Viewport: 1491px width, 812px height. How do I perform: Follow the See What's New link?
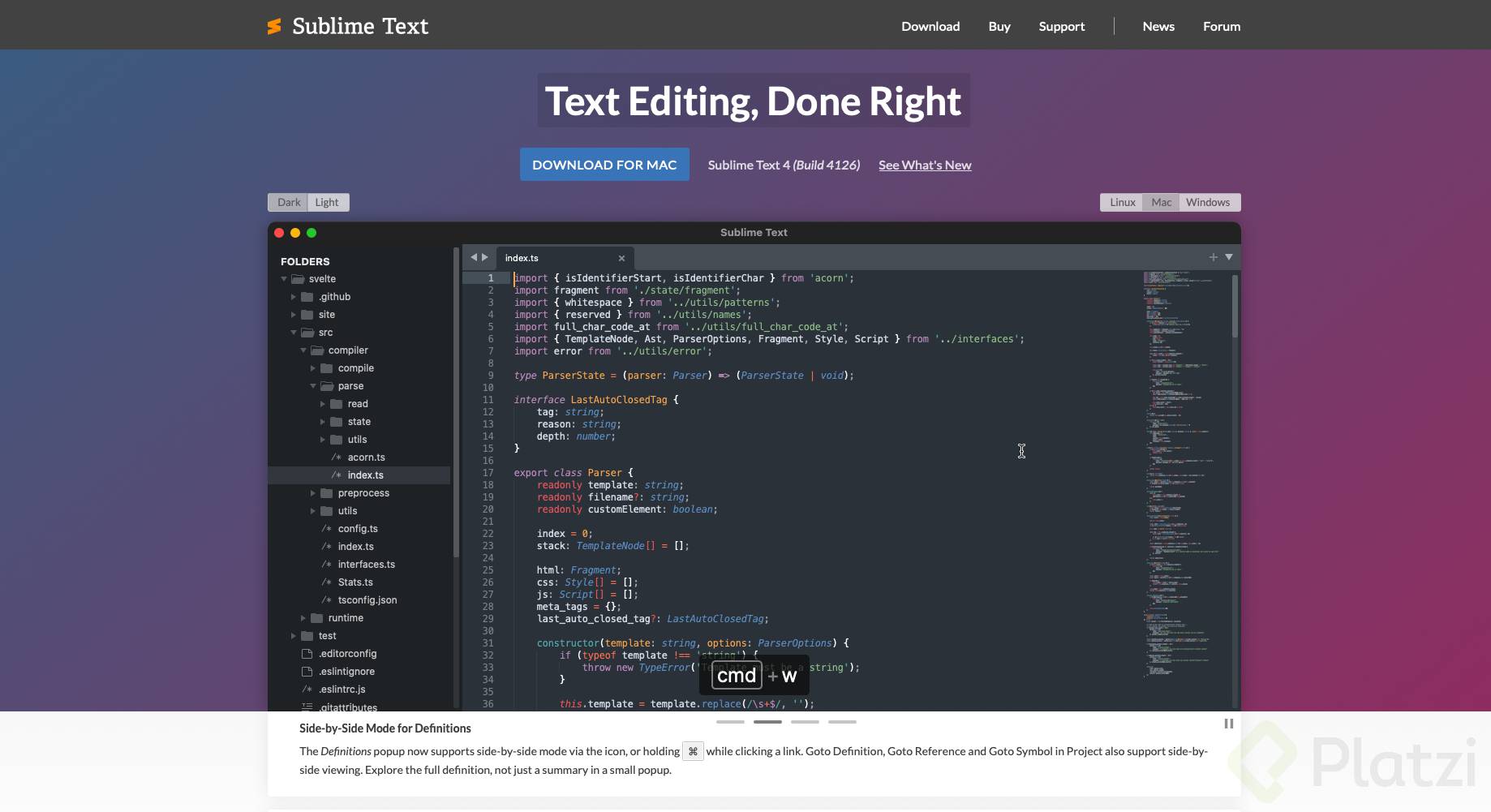pyautogui.click(x=925, y=165)
